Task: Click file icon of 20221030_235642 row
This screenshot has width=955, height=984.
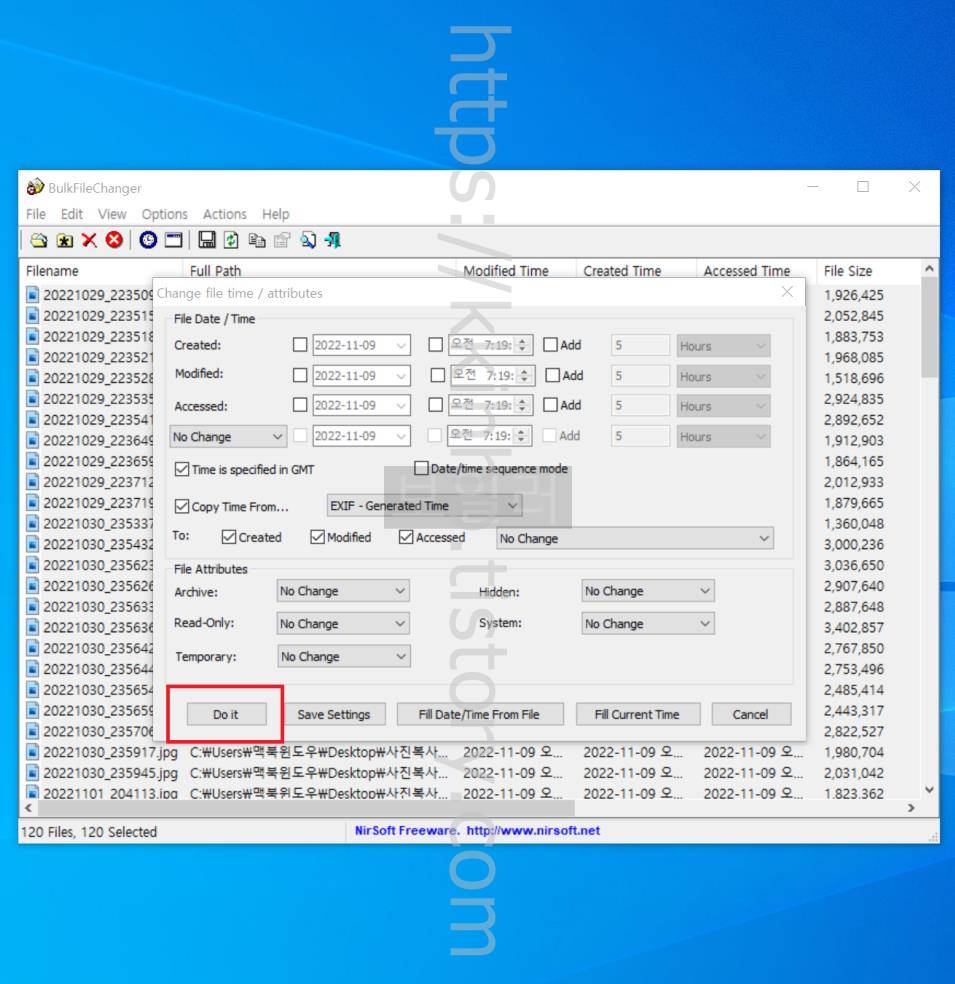Action: point(33,648)
